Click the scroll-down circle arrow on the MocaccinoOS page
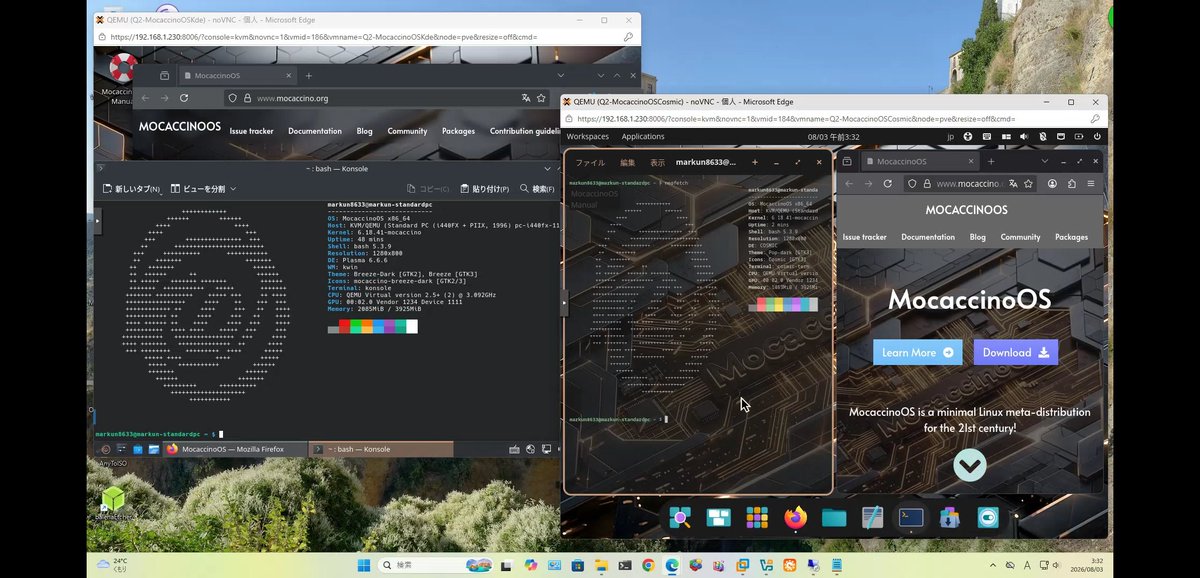The height and width of the screenshot is (578, 1200). point(970,465)
